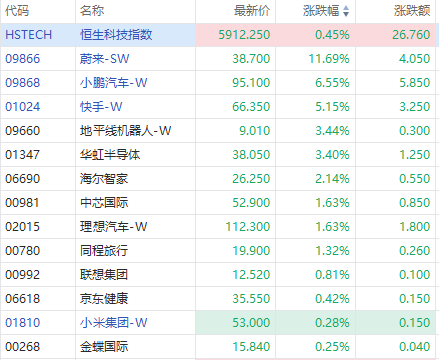Select the 金蝶国际 row

tap(218, 347)
